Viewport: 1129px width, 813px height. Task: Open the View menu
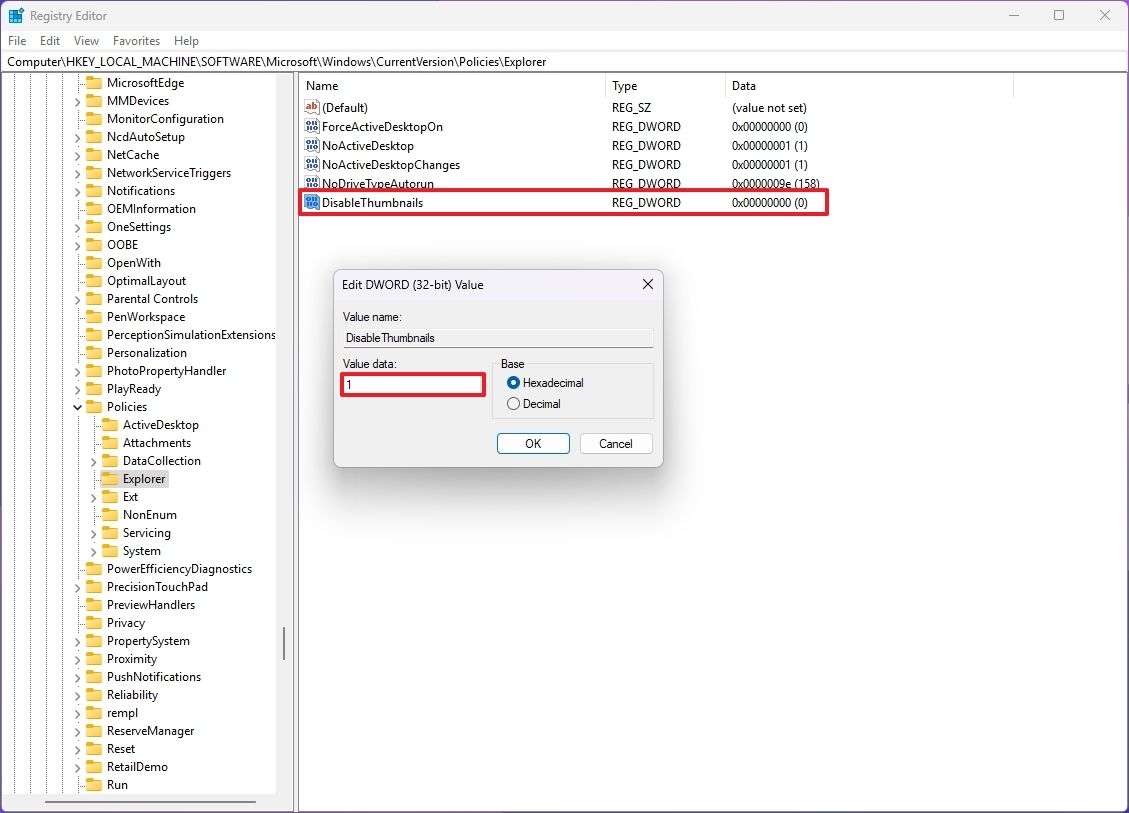(x=86, y=41)
